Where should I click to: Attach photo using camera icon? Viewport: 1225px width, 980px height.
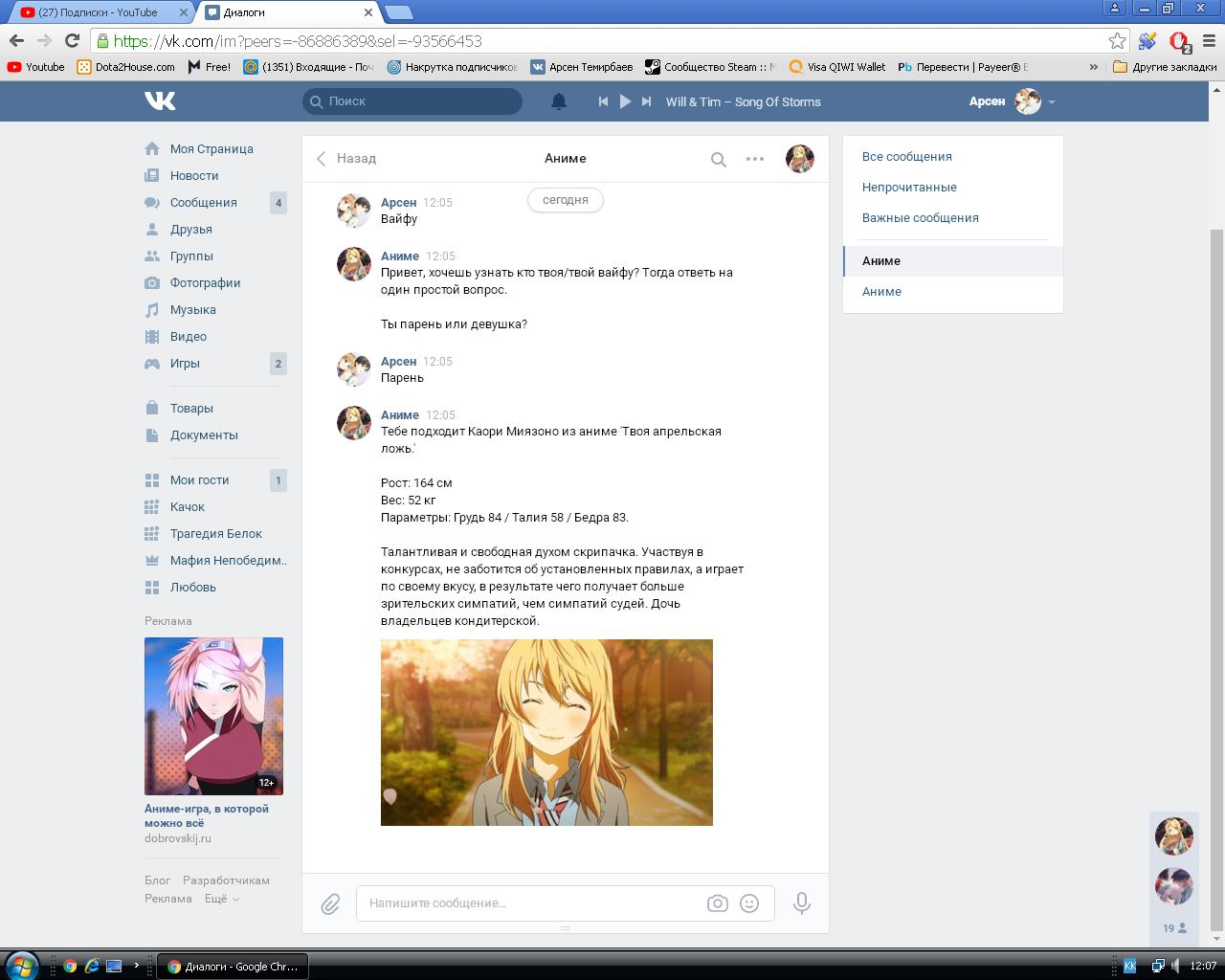[x=718, y=903]
